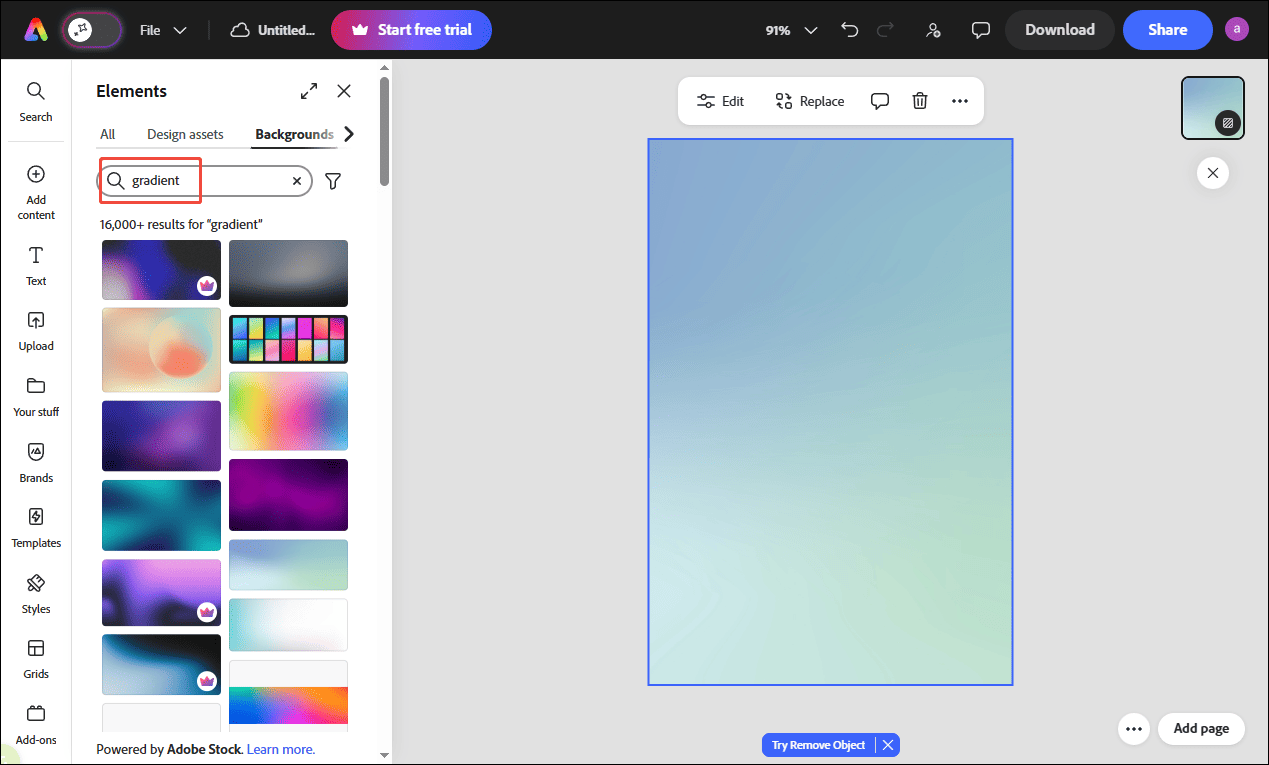This screenshot has width=1269, height=765.
Task: Delete the selected gradient background
Action: 919,100
